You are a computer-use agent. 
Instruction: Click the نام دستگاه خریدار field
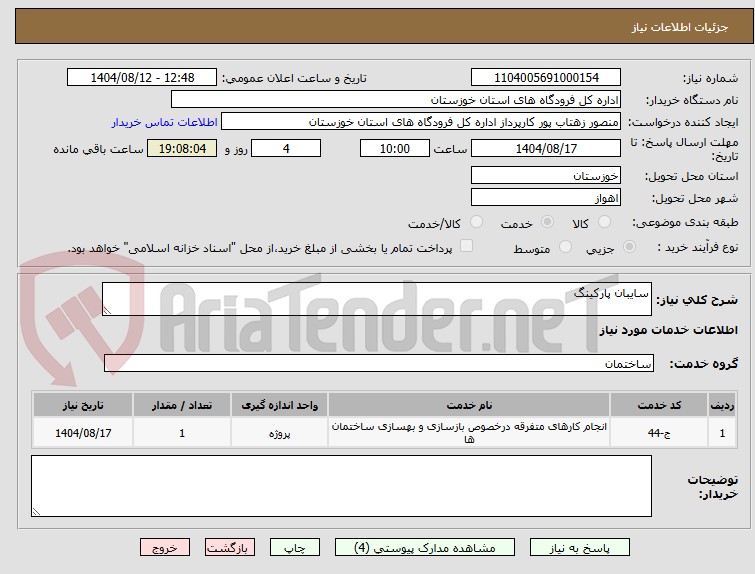pos(396,100)
